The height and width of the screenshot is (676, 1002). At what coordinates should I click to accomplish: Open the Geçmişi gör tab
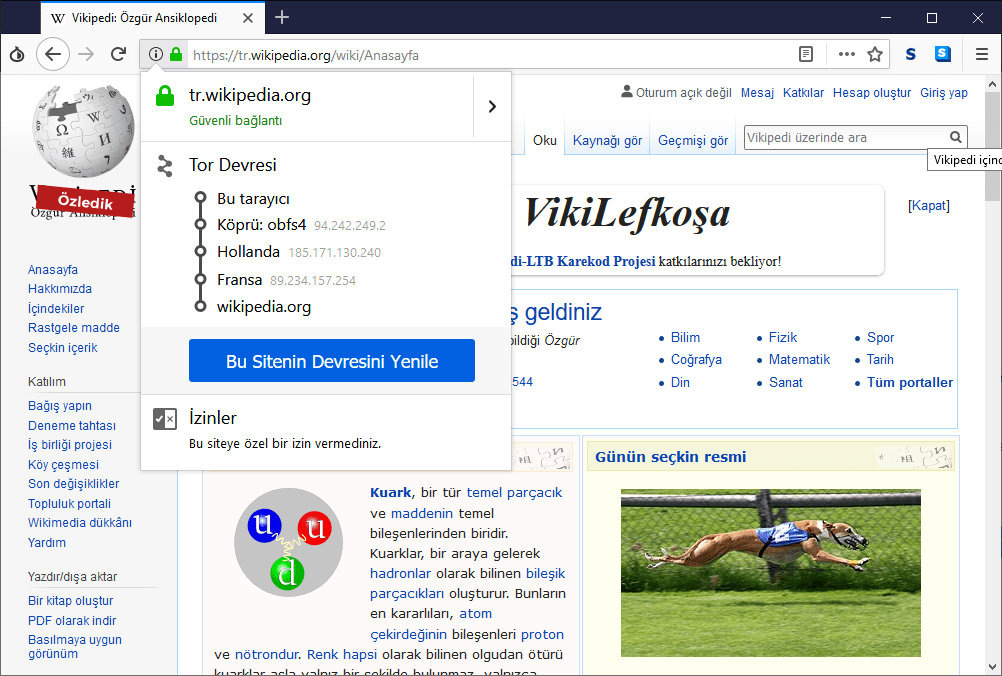[x=692, y=141]
